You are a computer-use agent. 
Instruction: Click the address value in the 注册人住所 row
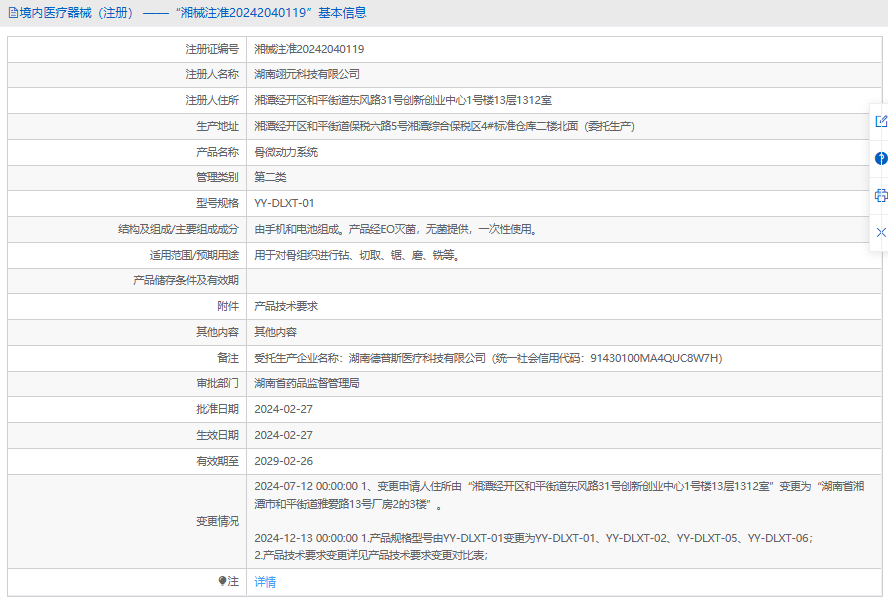coord(403,100)
